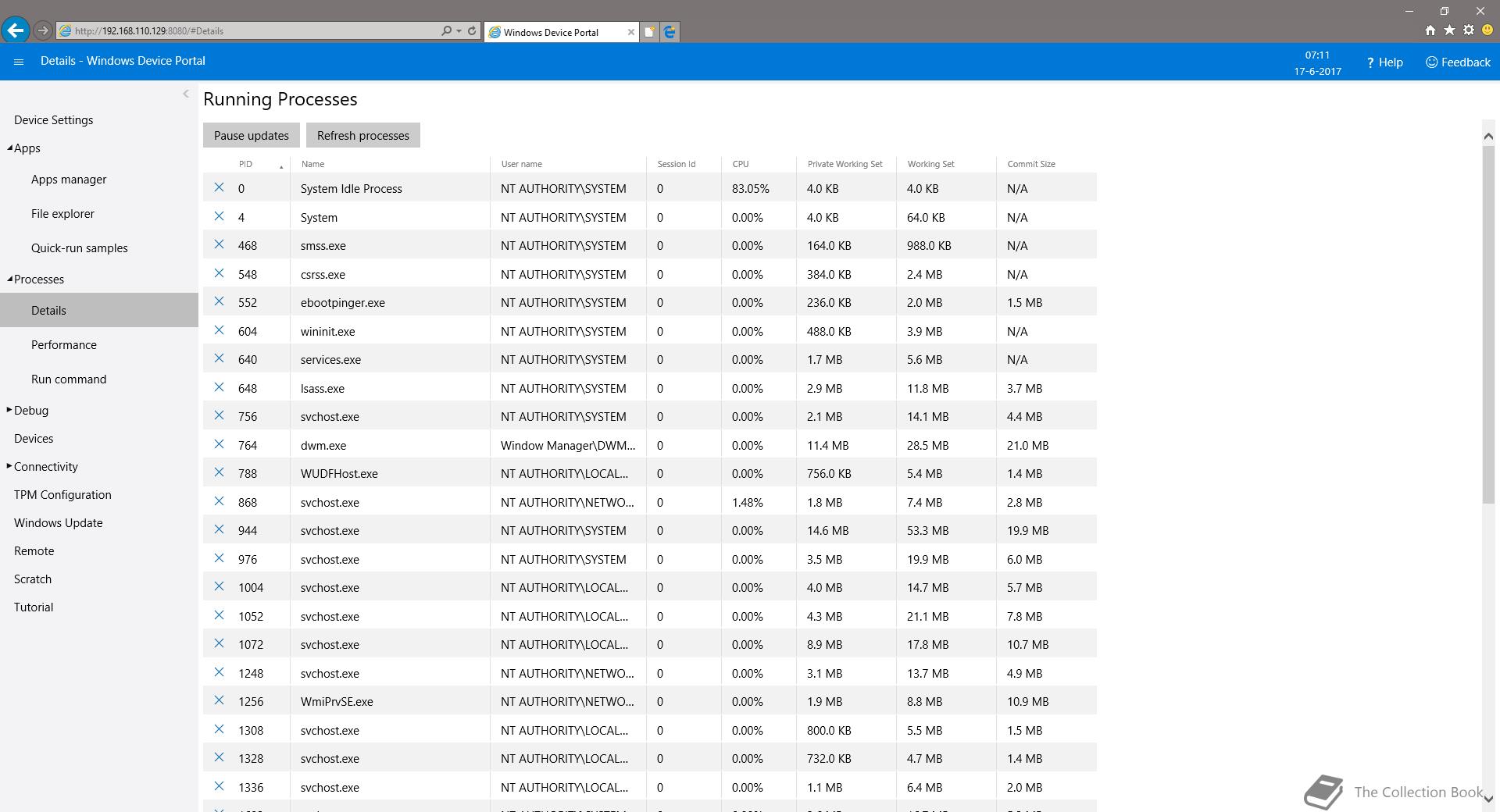Kill the System Idle Process row
Viewport: 1500px width, 812px height.
coord(220,187)
